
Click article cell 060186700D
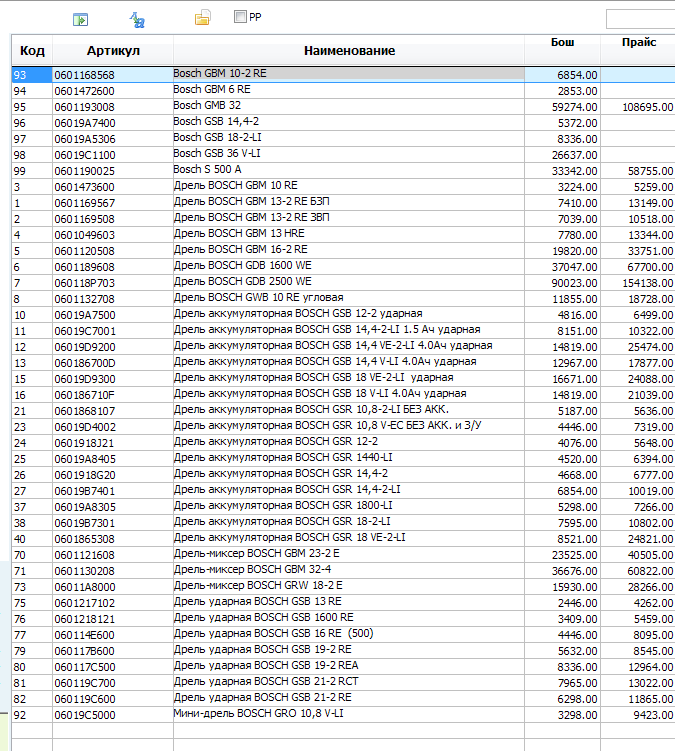113,363
